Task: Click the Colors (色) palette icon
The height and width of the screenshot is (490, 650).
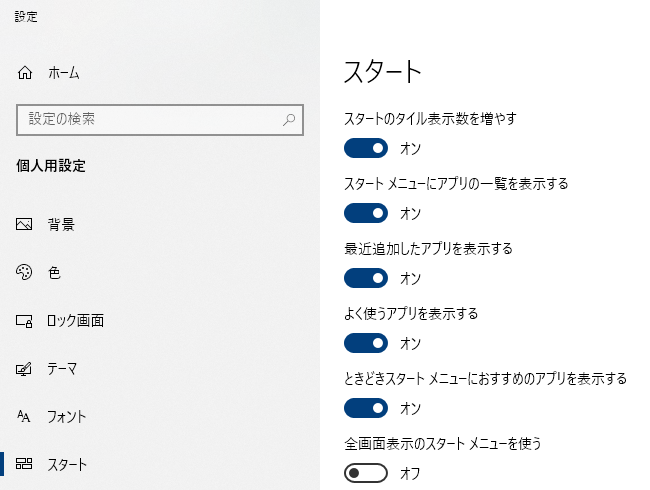Action: point(26,273)
